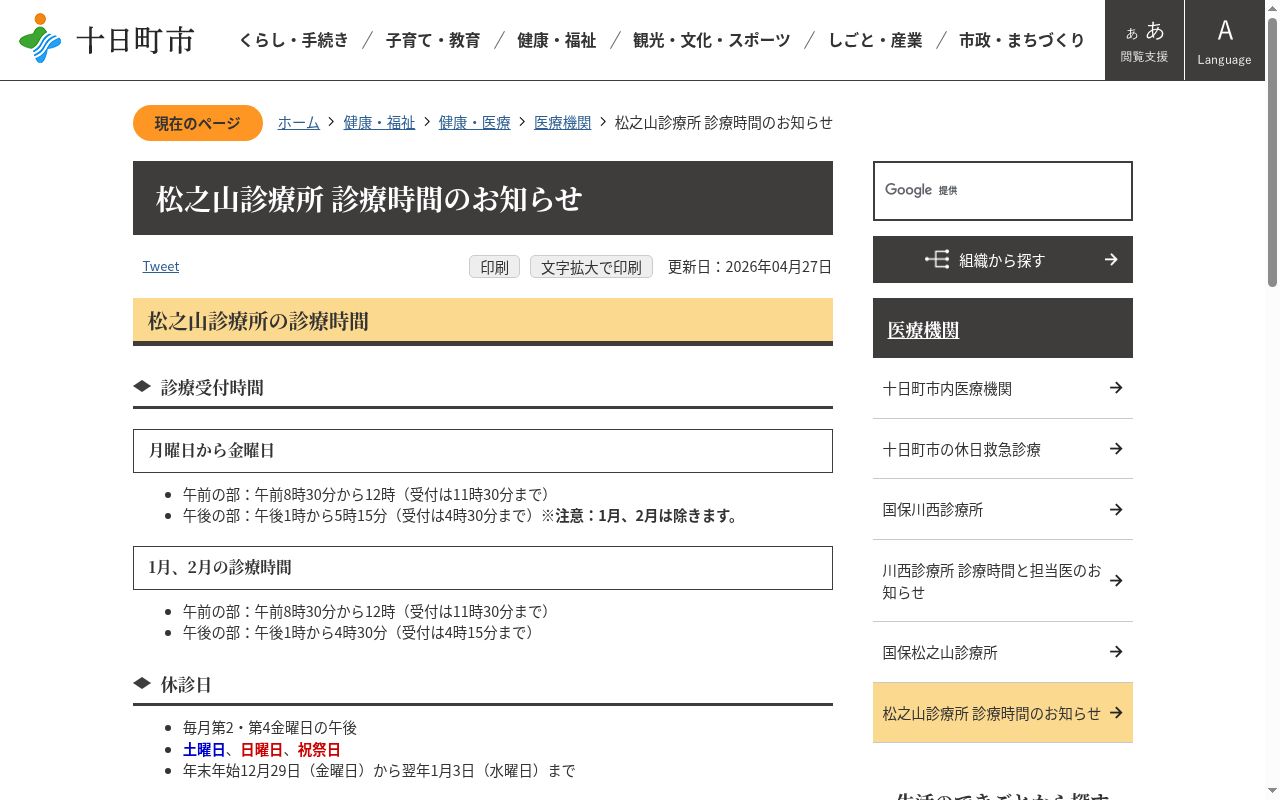The height and width of the screenshot is (800, 1280).
Task: Open the 閲覧支援 accessibility button
Action: coord(1144,40)
